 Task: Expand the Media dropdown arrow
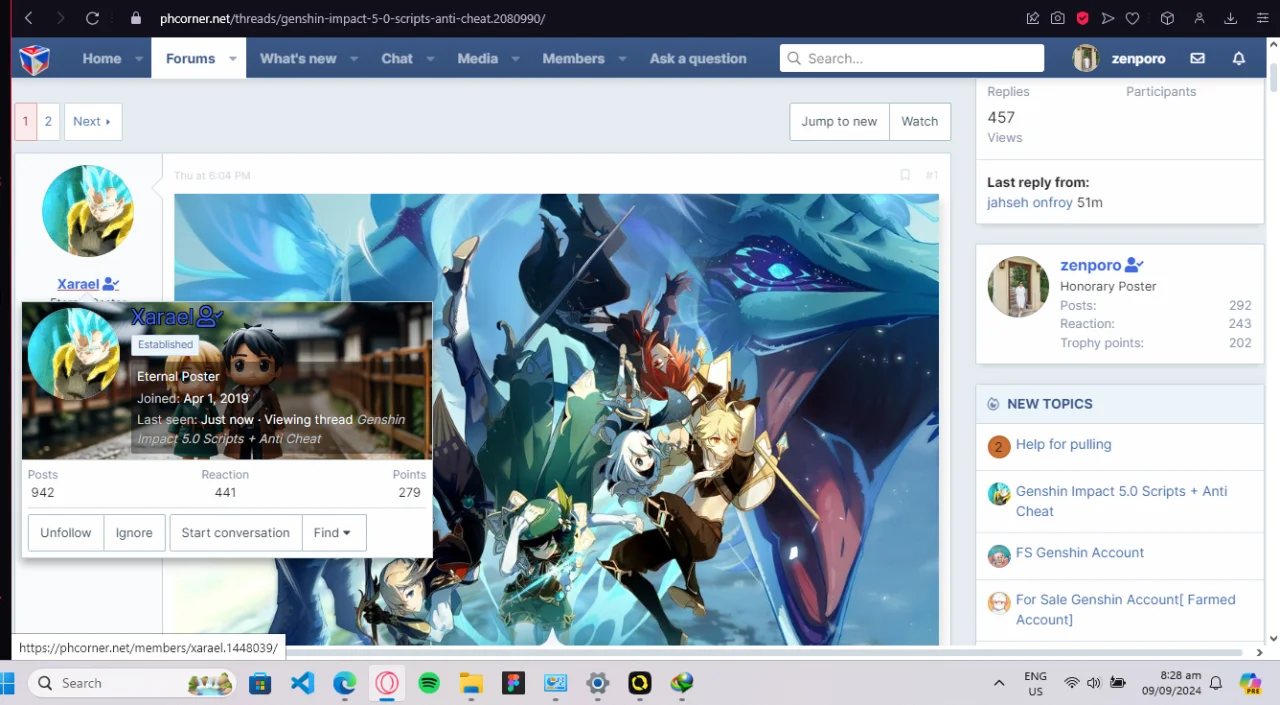pyautogui.click(x=515, y=59)
